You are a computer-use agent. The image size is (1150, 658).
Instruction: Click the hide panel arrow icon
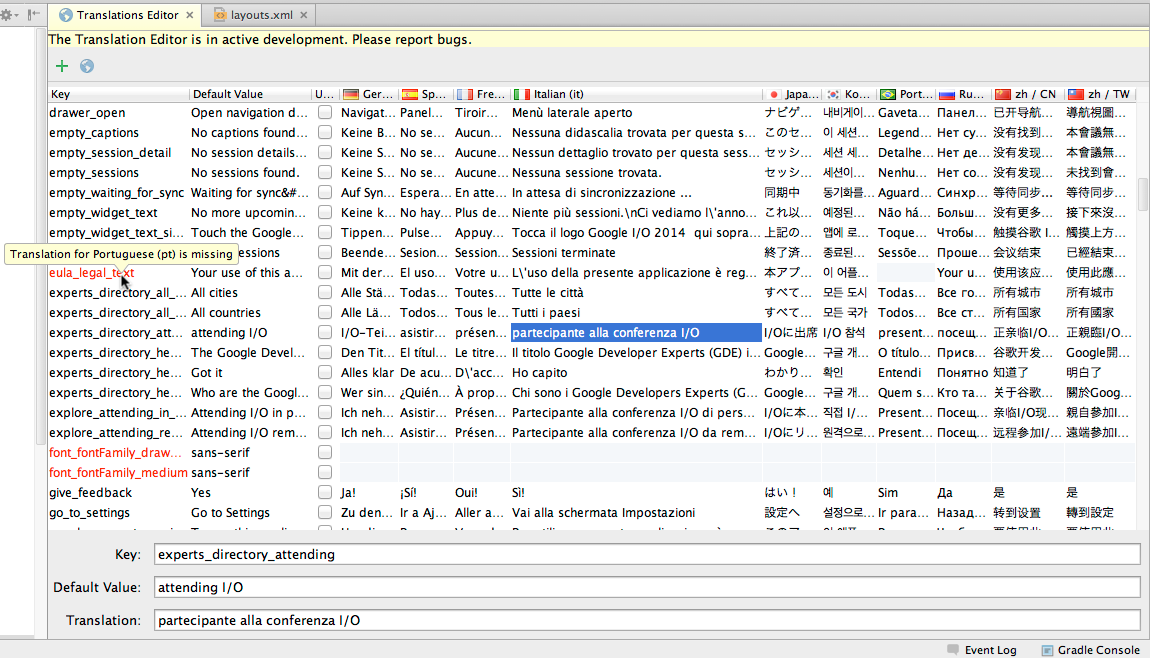[x=34, y=15]
